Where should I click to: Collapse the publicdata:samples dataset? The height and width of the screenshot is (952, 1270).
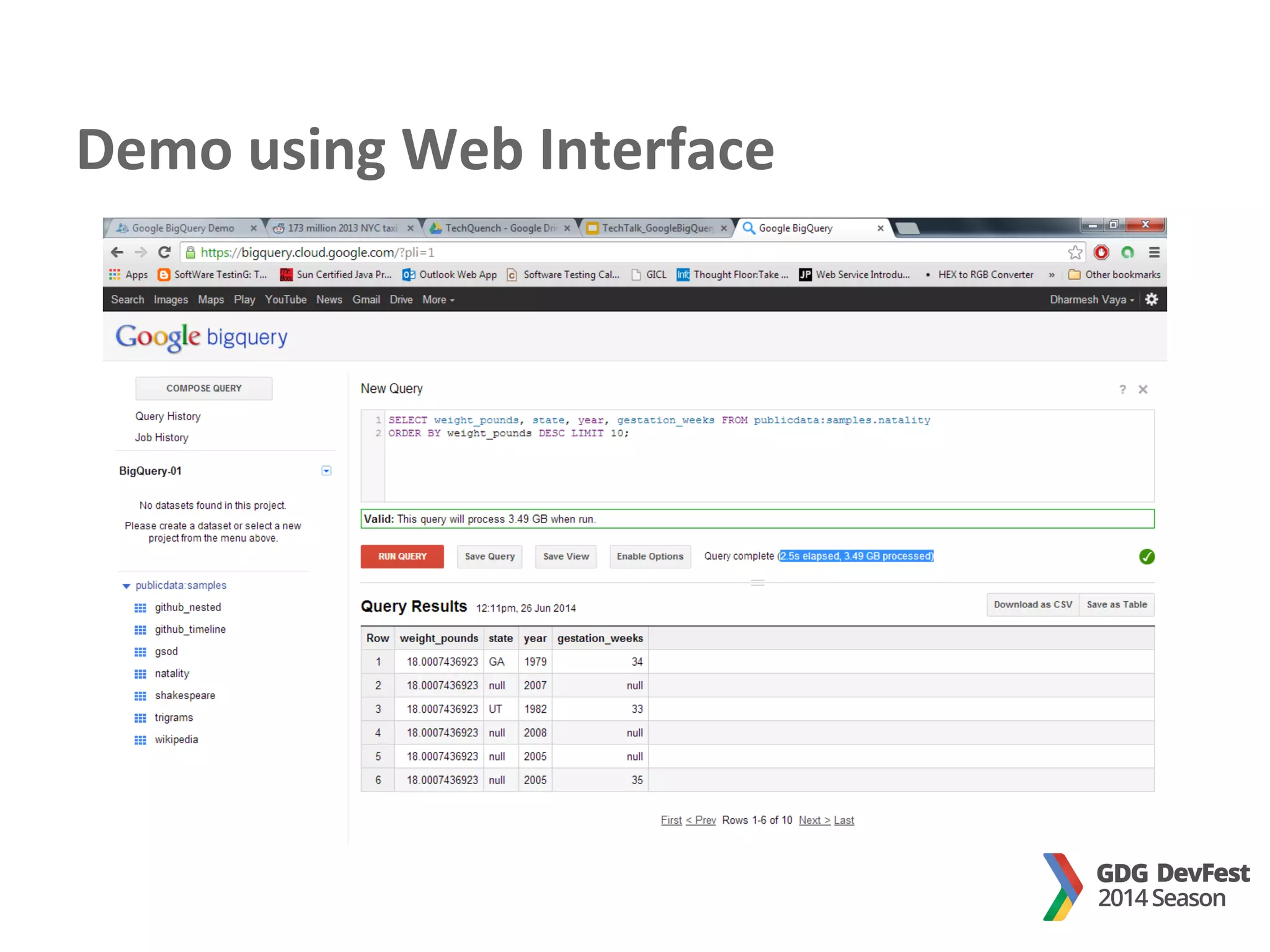coord(127,586)
